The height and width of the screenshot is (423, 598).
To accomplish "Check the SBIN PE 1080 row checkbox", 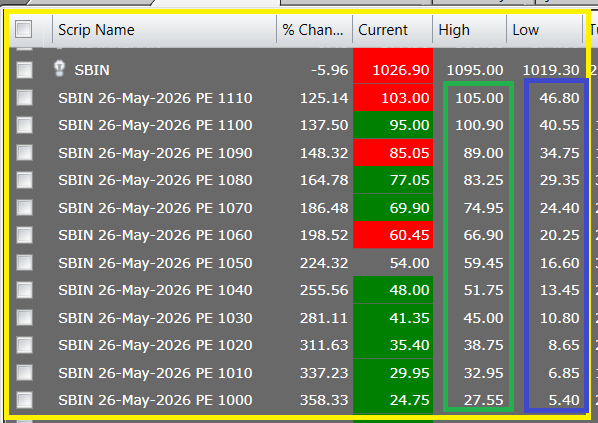I will tap(24, 180).
